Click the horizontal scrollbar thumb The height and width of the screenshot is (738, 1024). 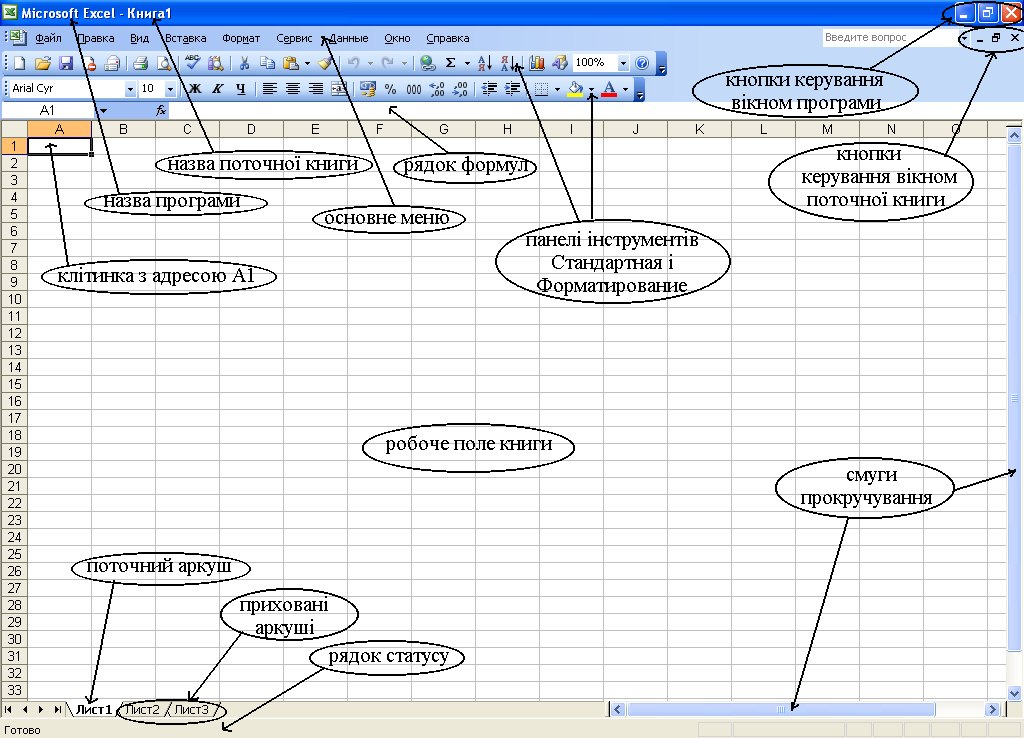[x=781, y=709]
